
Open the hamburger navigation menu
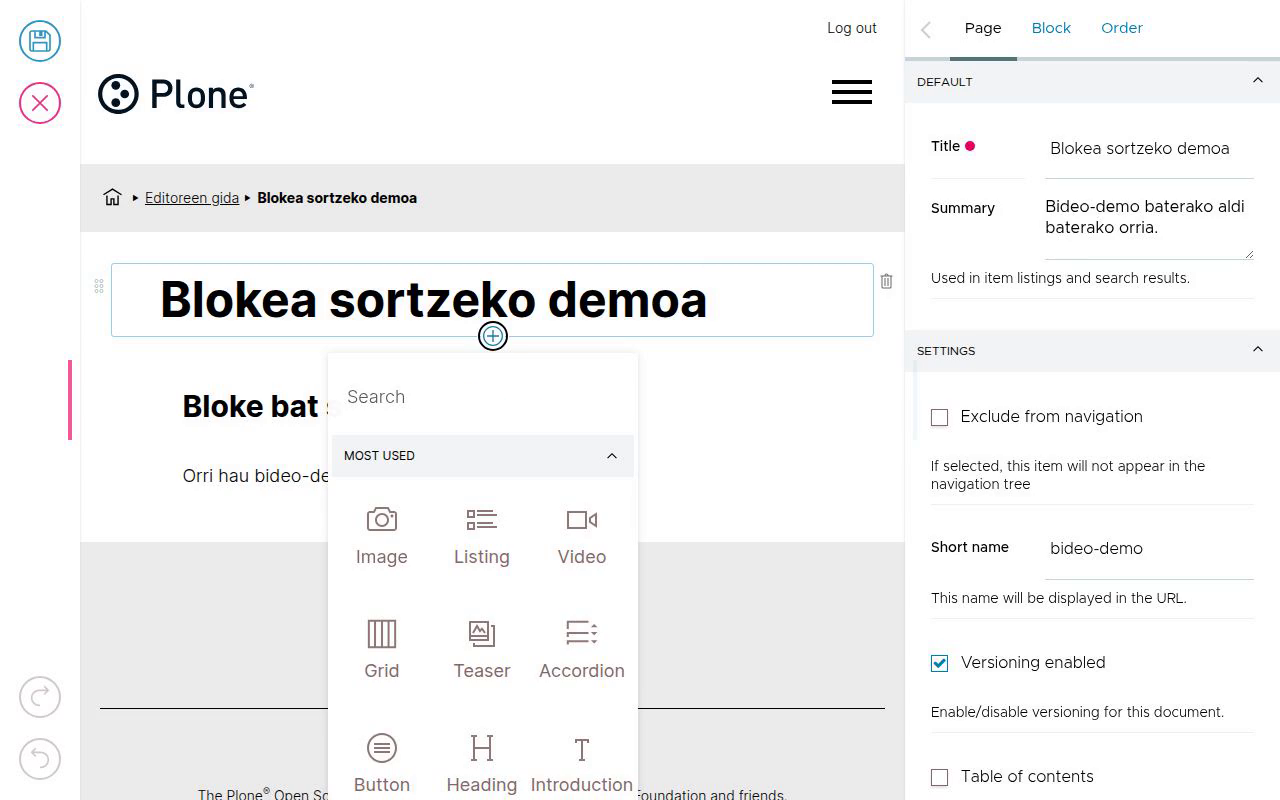tap(852, 93)
